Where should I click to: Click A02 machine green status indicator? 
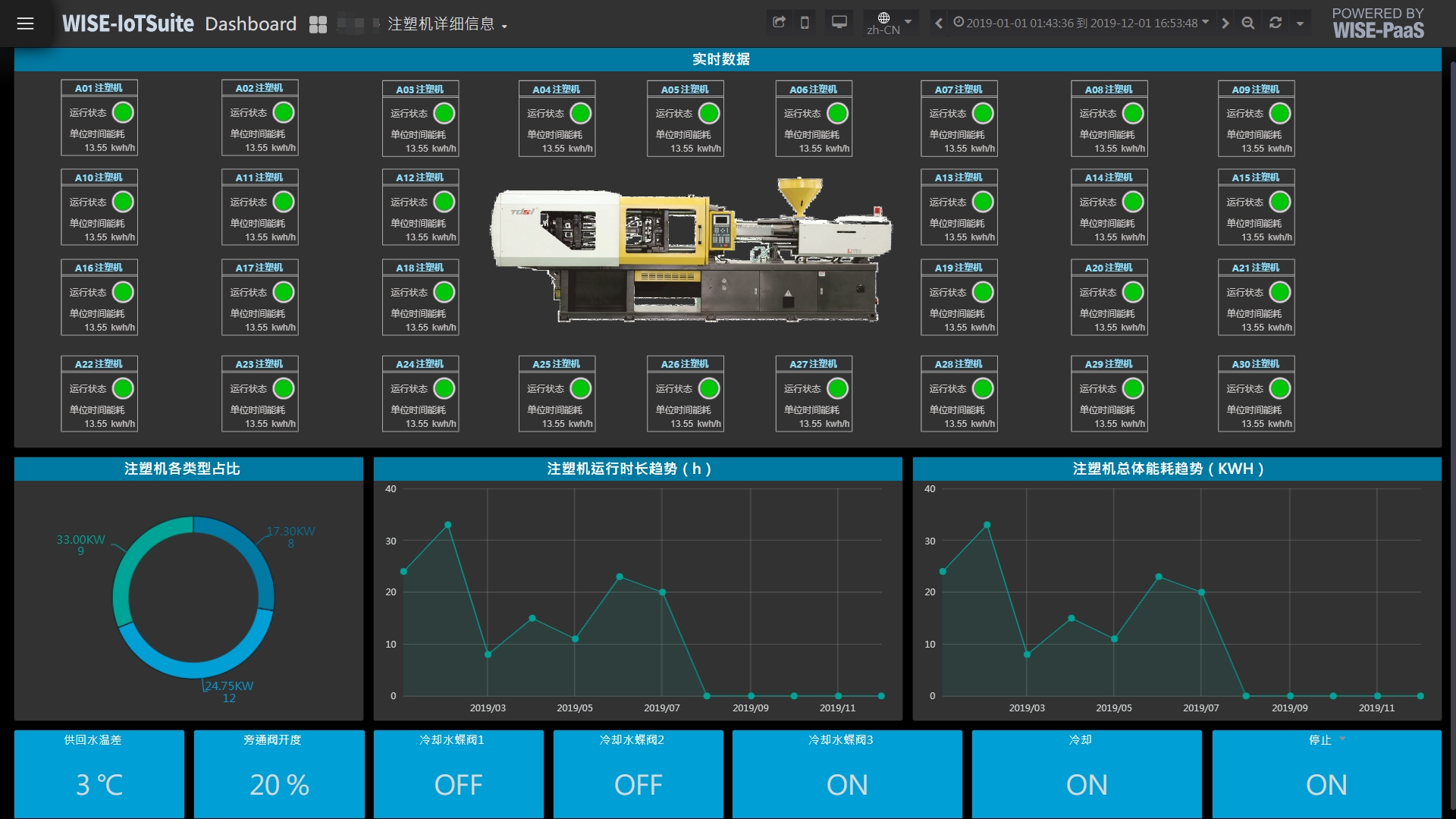click(284, 112)
